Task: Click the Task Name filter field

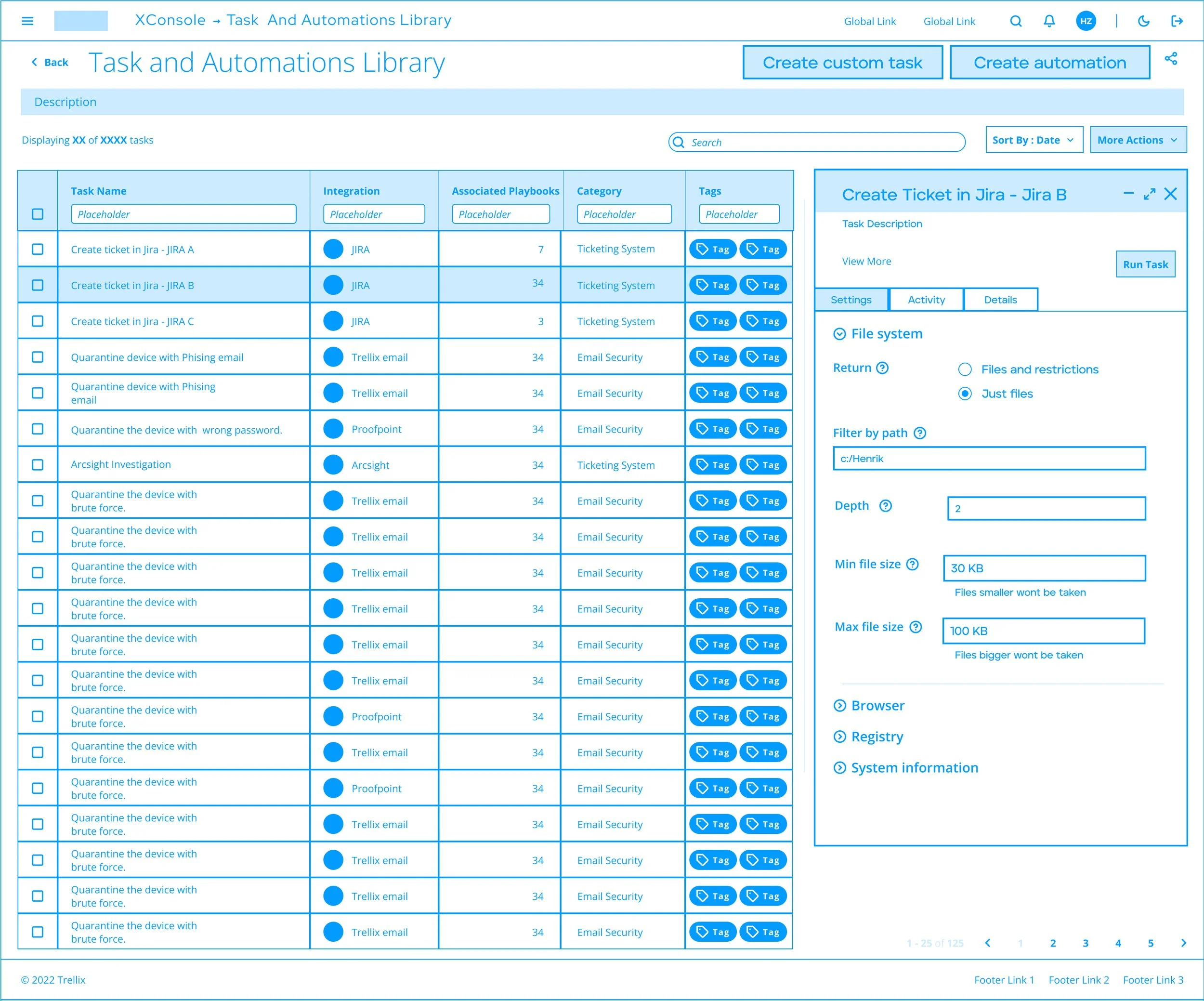Action: (x=183, y=214)
